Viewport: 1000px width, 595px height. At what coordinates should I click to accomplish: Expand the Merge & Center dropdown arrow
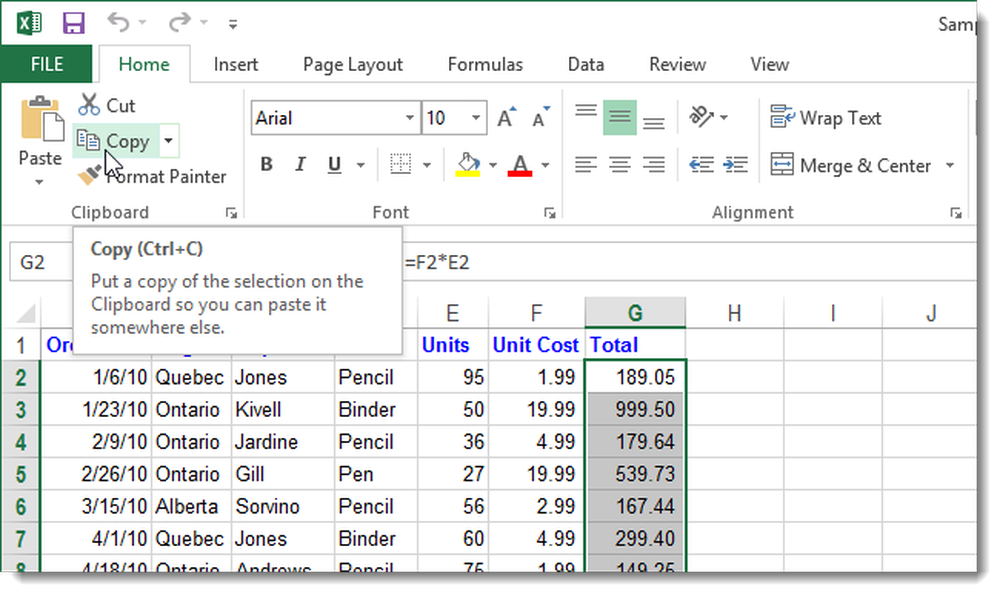[x=950, y=165]
